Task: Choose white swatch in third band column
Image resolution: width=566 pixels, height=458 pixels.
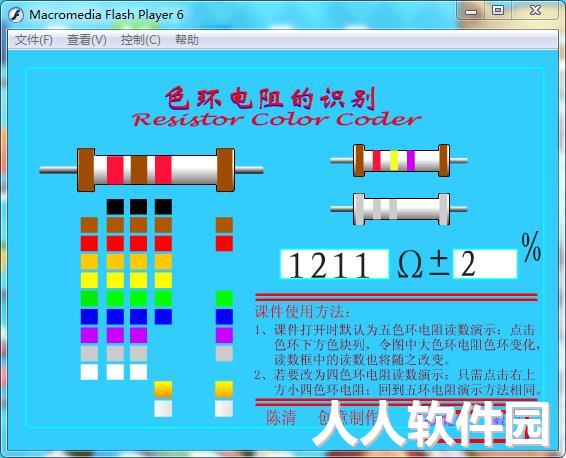Action: point(138,372)
